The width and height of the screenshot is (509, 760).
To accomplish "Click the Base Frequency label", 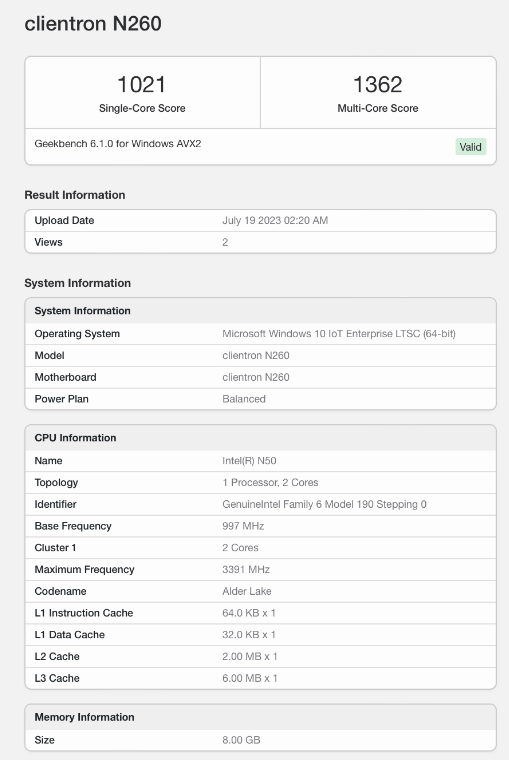I will (x=73, y=526).
